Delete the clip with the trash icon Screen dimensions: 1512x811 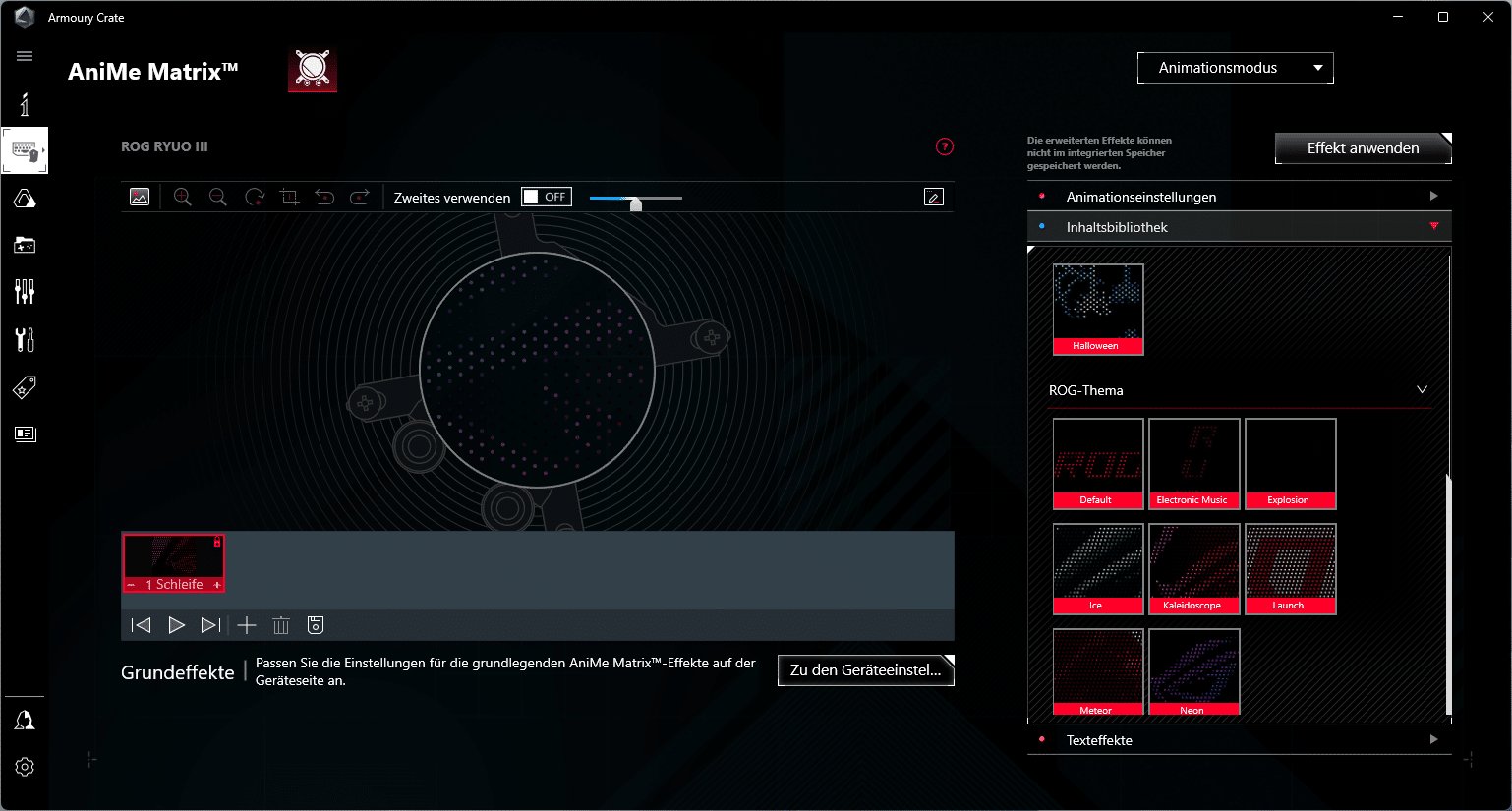click(281, 625)
